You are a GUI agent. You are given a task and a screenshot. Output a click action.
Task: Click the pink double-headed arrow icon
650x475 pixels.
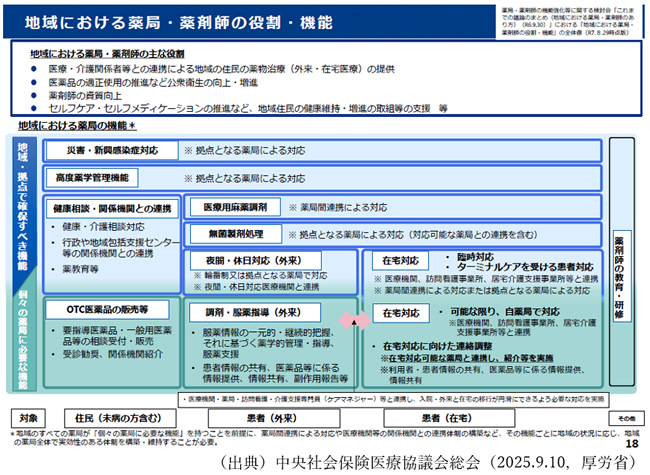tap(352, 320)
